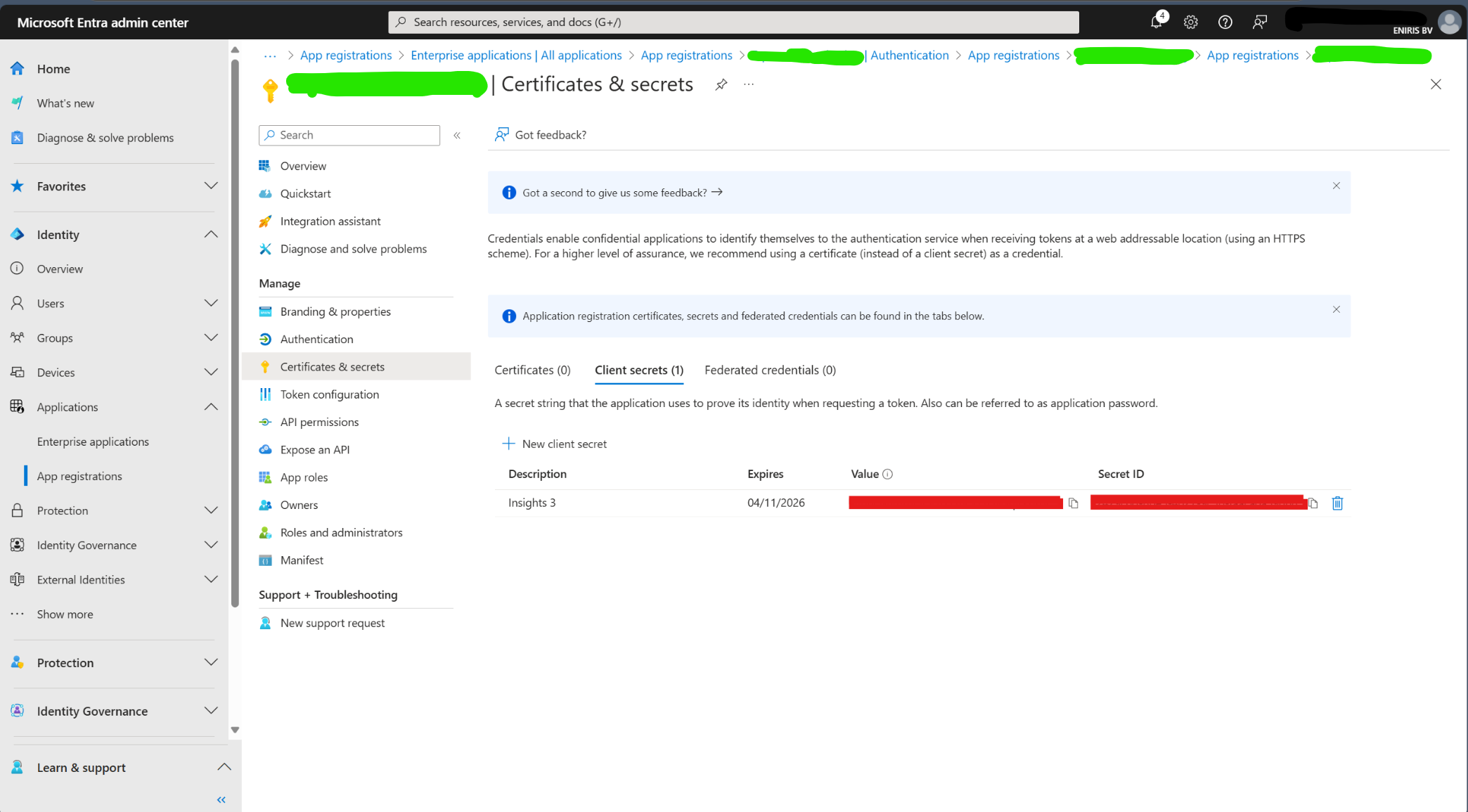Dismiss the feedback banner
The width and height of the screenshot is (1468, 812).
point(1336,186)
